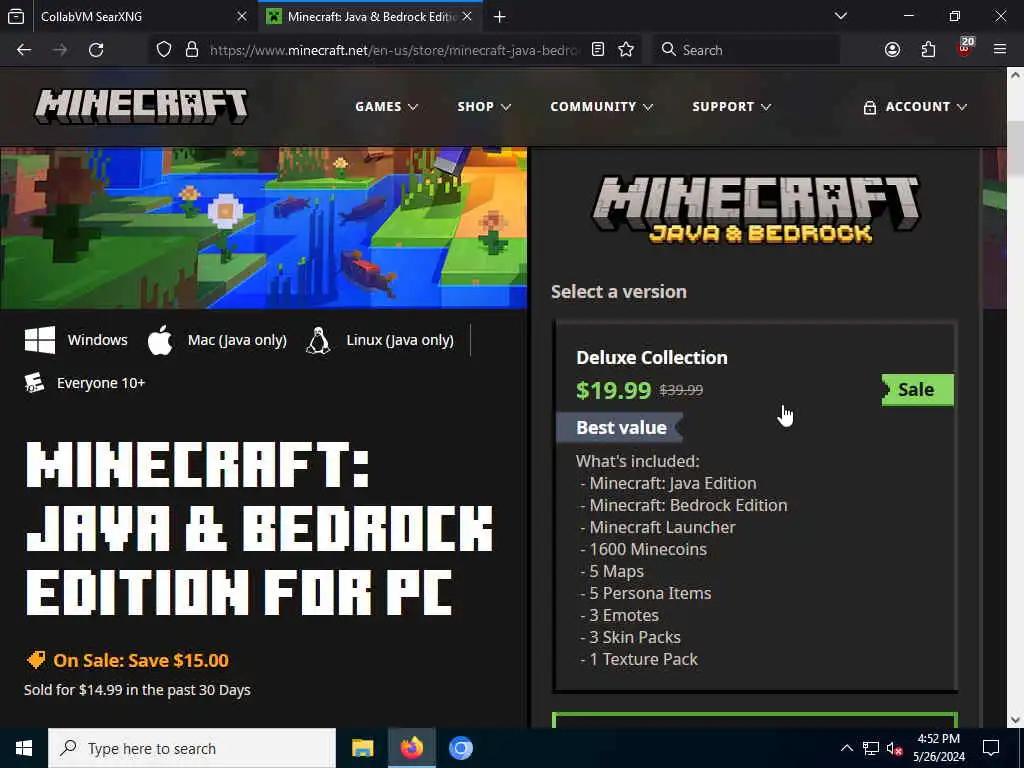Expand the COMMUNITY navigation menu
The image size is (1024, 768).
tap(601, 106)
